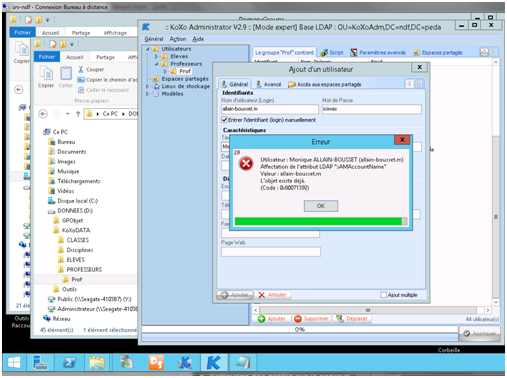This screenshot has height=378, width=507.
Task: Open the 'Accueil' tab in front Explorer window
Action: point(75,57)
